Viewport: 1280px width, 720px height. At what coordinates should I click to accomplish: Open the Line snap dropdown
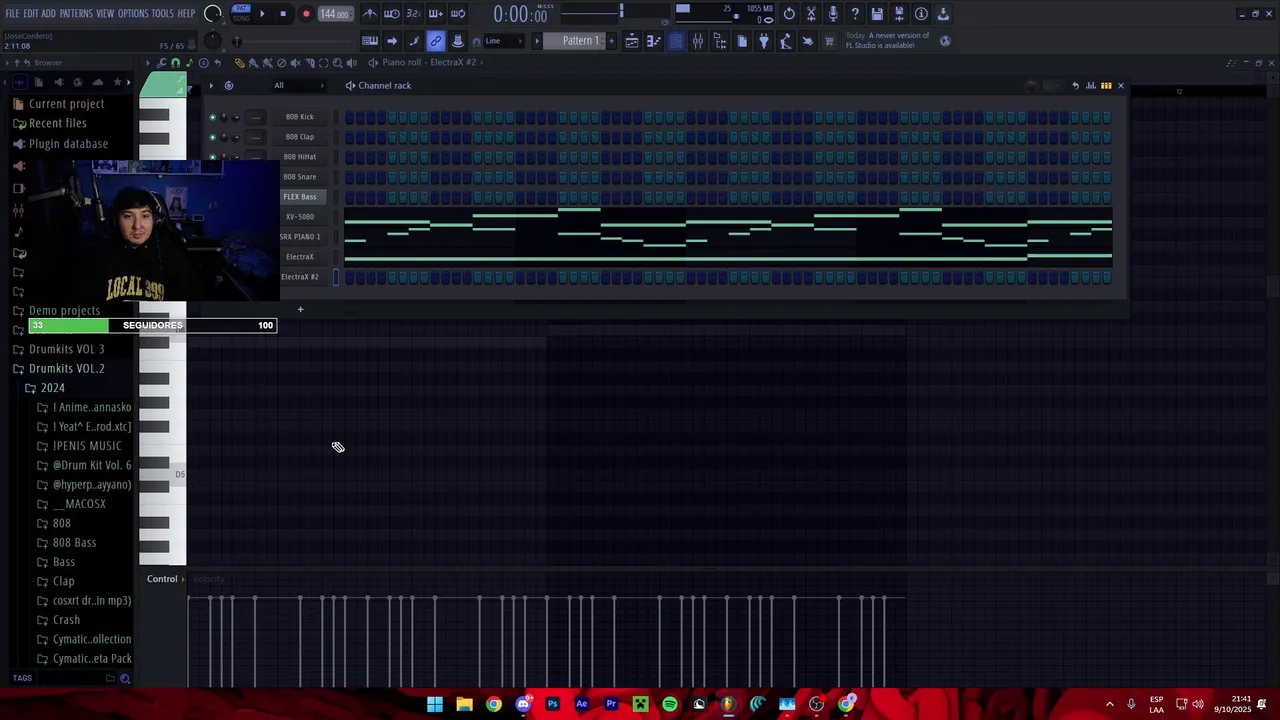click(506, 41)
